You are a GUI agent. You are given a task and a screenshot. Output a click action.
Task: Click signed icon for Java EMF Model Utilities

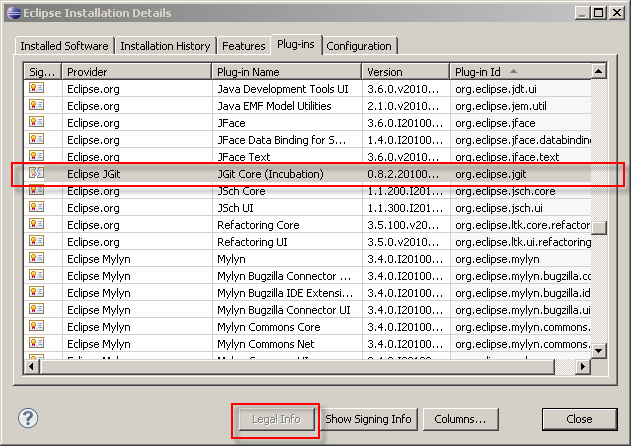click(x=36, y=105)
